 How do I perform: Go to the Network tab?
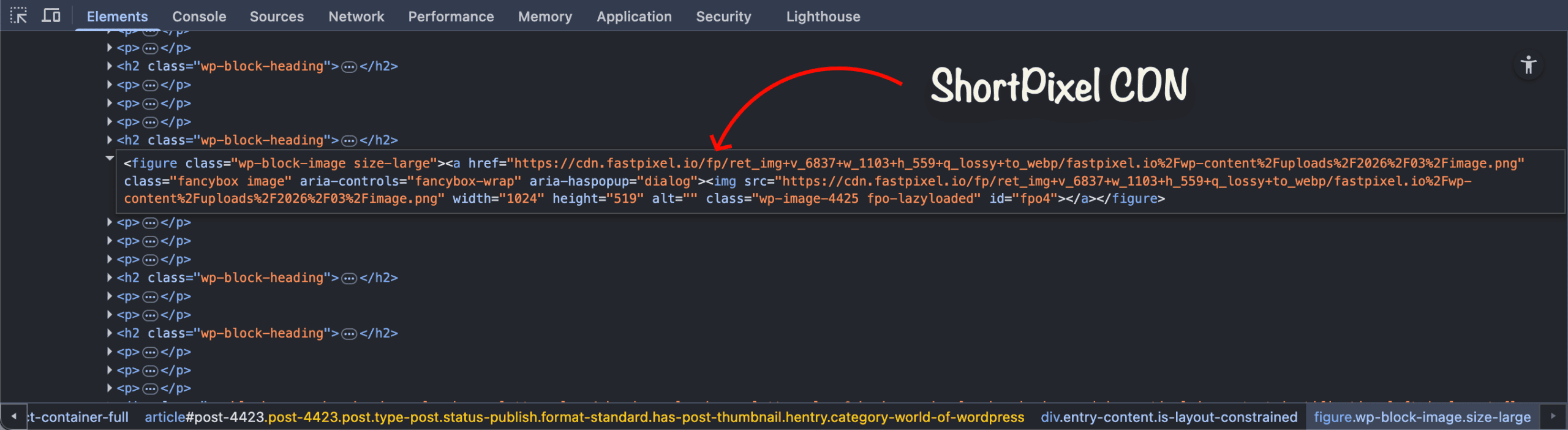(x=356, y=17)
